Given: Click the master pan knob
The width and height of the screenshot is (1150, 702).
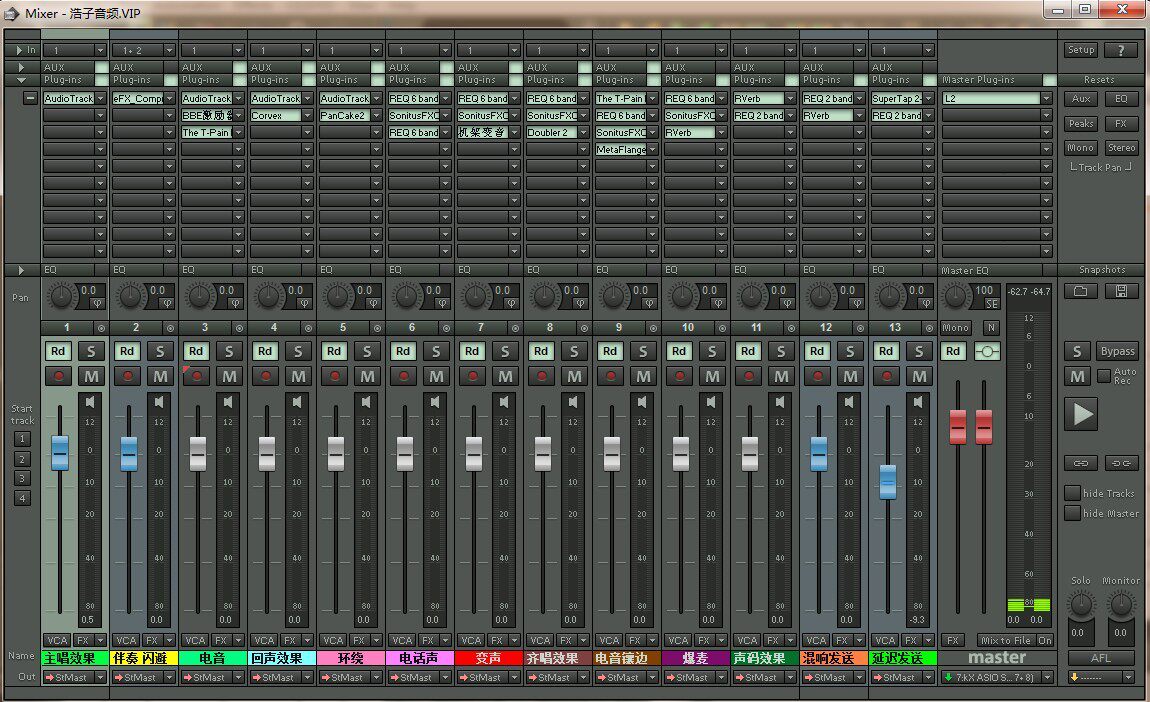Looking at the screenshot, I should click(955, 296).
